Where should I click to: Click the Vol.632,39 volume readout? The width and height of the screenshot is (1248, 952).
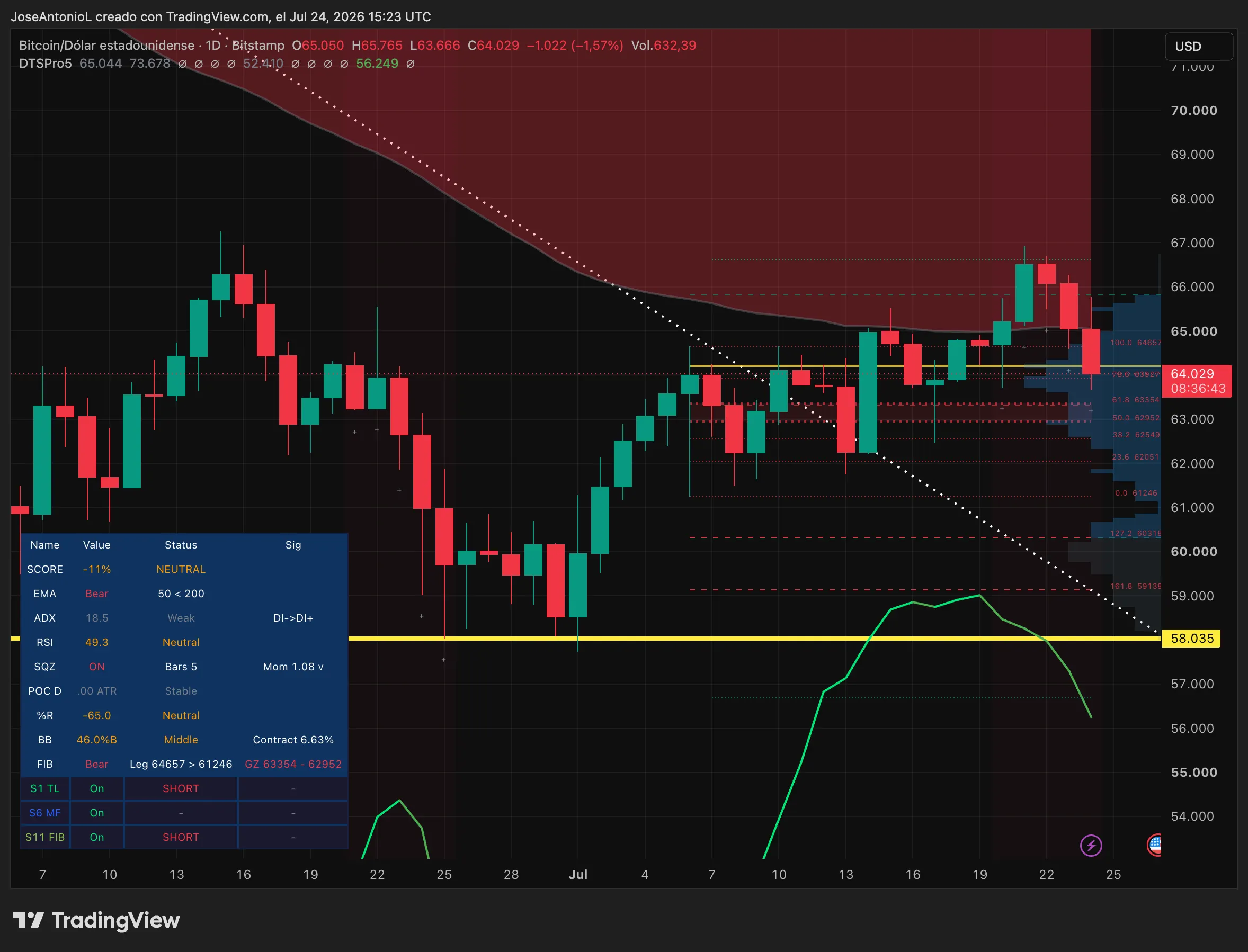(x=664, y=46)
